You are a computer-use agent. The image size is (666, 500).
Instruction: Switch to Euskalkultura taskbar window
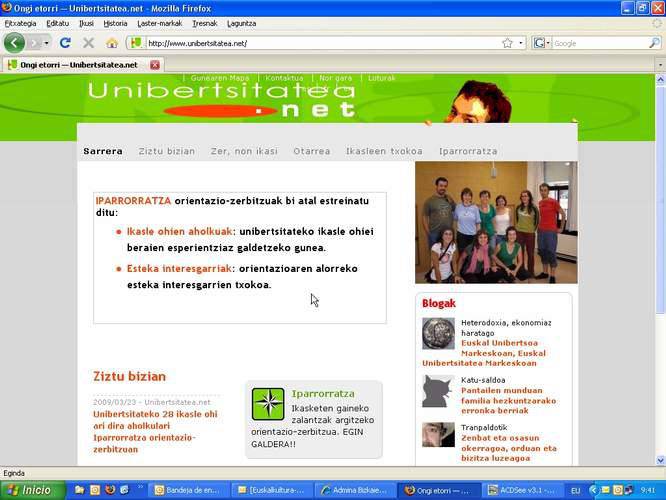pos(272,490)
